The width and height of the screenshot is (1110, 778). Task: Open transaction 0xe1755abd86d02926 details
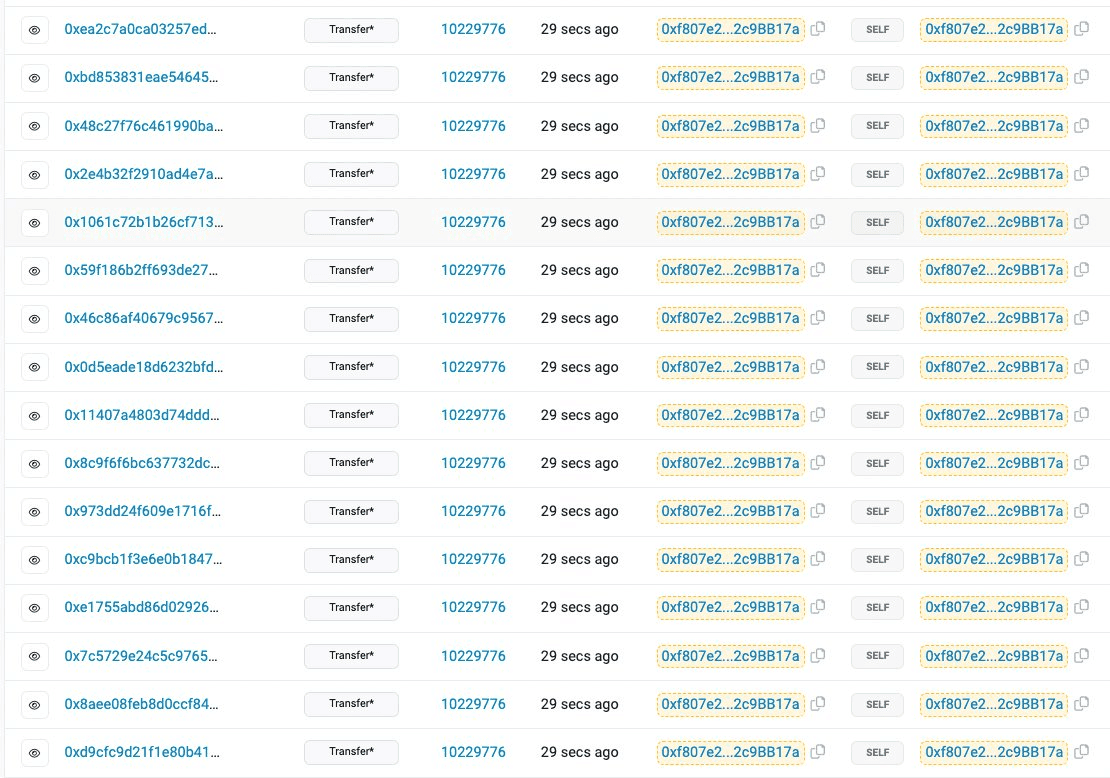143,607
